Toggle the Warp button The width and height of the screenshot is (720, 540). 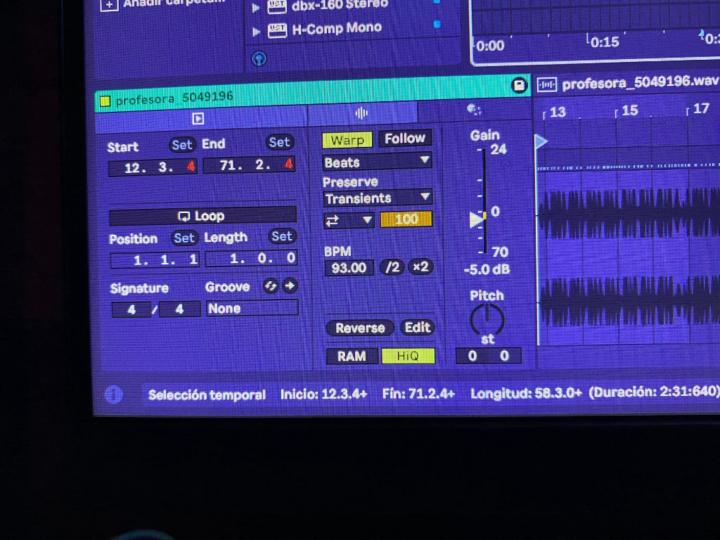coord(348,140)
